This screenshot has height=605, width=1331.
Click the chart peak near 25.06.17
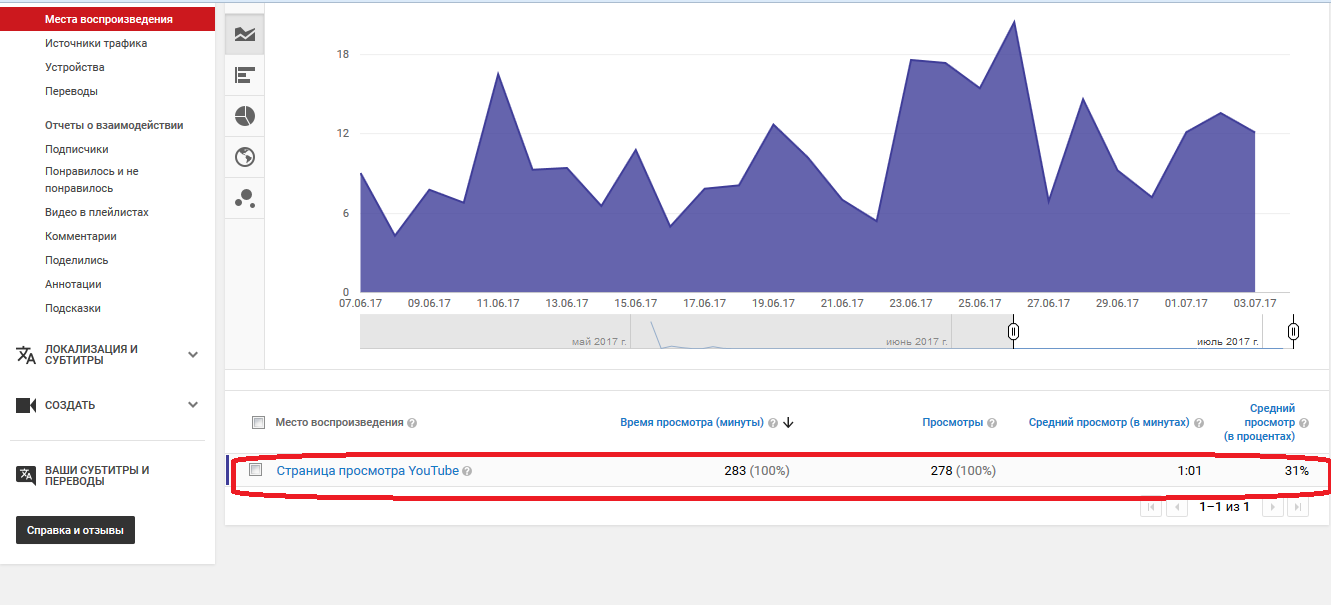click(1015, 21)
